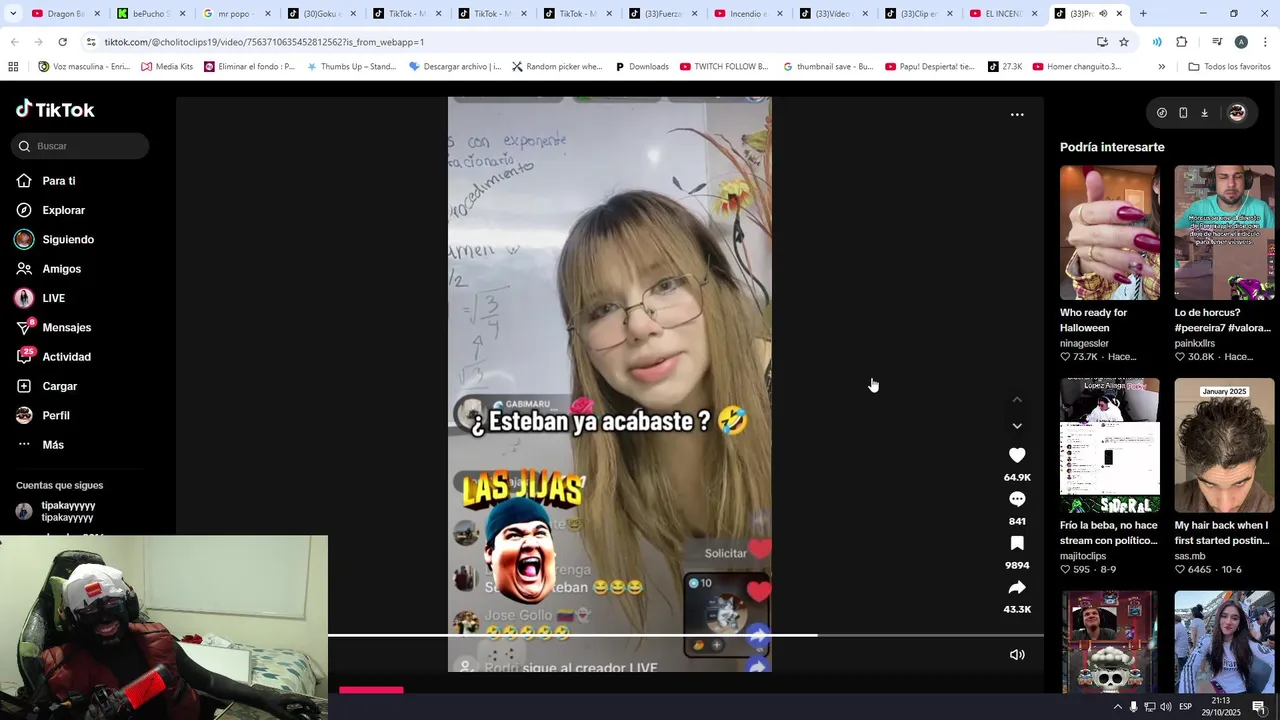Open Windows notification center icon

pos(1259,707)
